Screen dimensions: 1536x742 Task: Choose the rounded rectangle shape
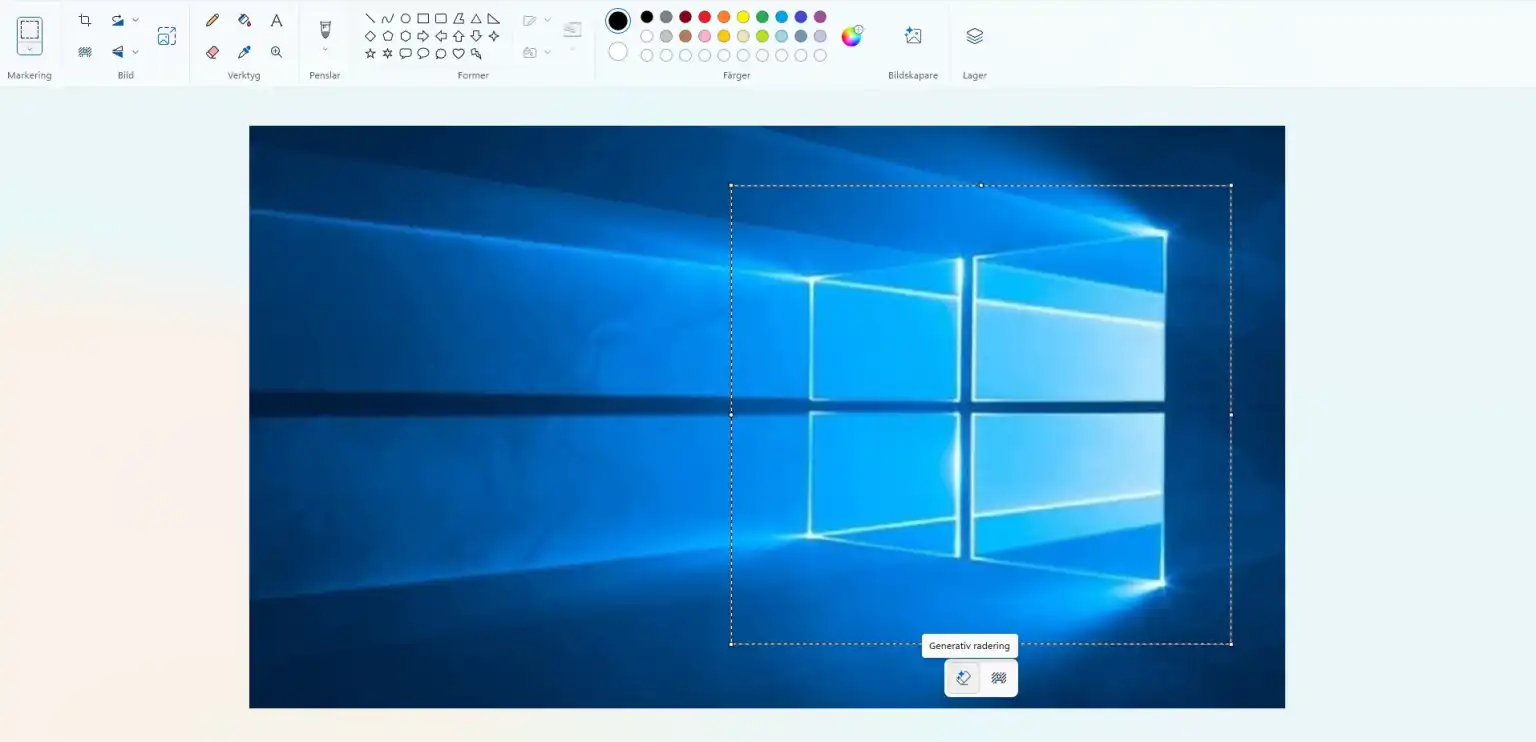tap(441, 18)
